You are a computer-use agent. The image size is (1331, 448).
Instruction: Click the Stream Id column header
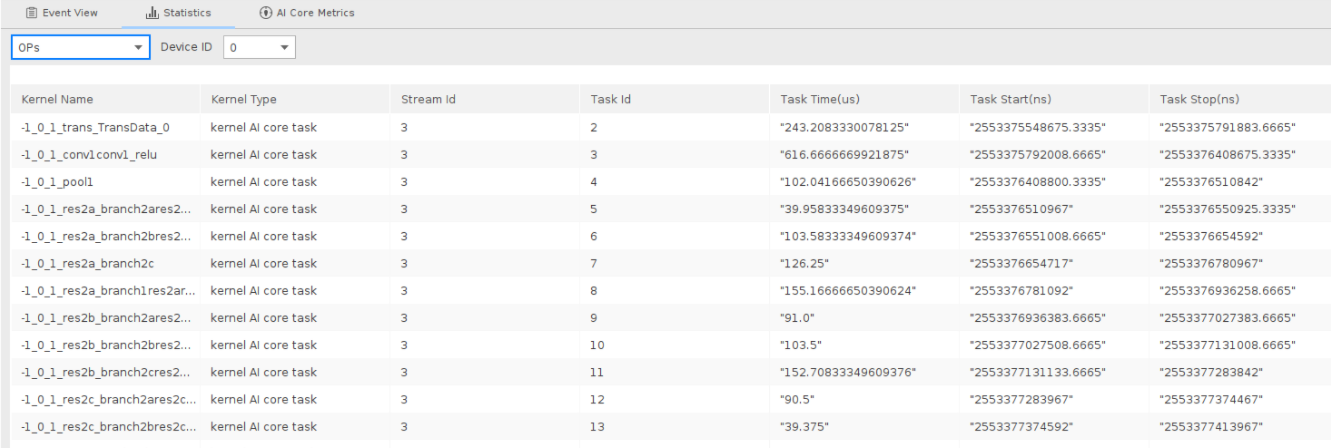click(428, 99)
